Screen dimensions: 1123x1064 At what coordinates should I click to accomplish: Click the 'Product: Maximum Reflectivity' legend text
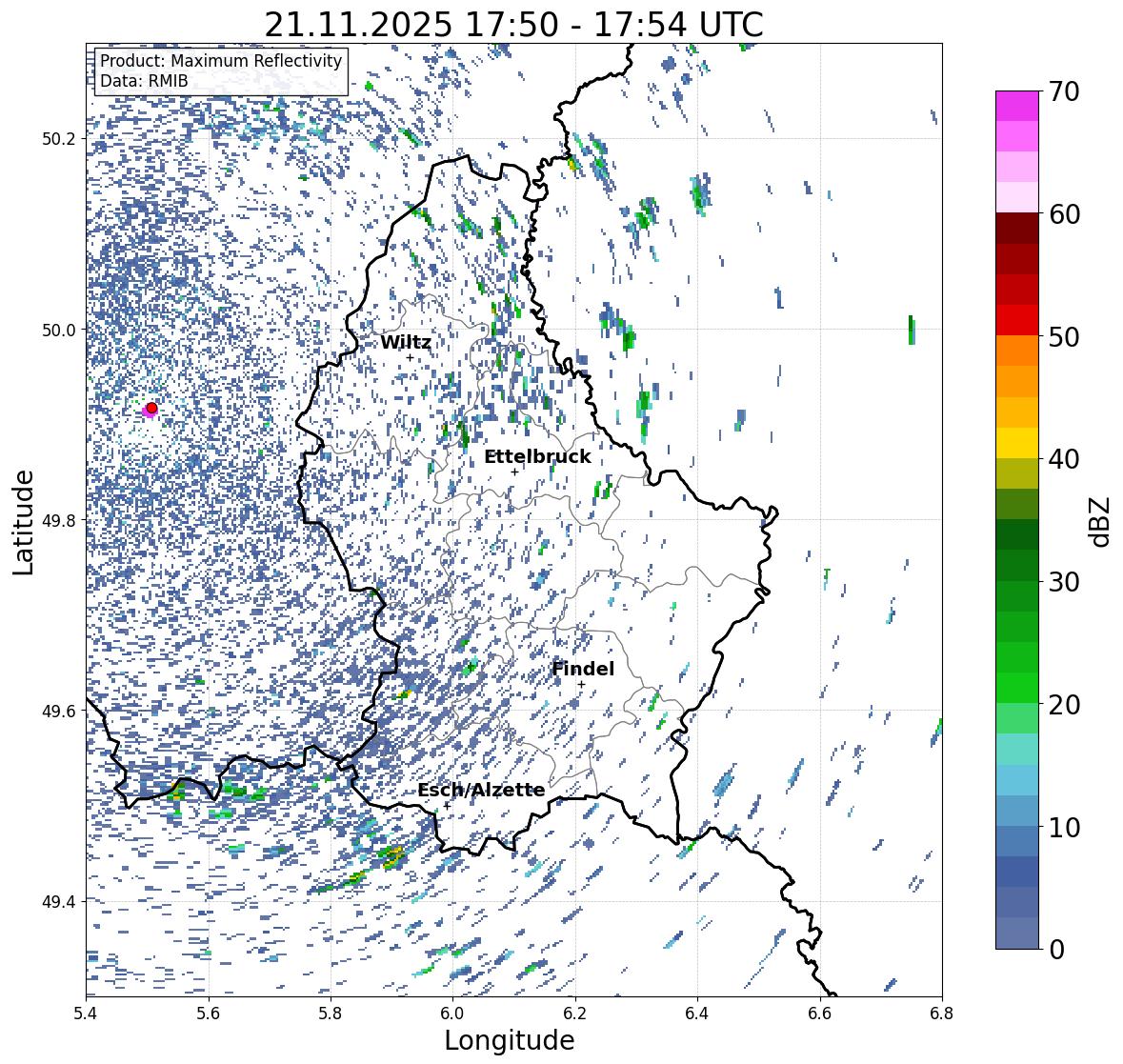[221, 61]
